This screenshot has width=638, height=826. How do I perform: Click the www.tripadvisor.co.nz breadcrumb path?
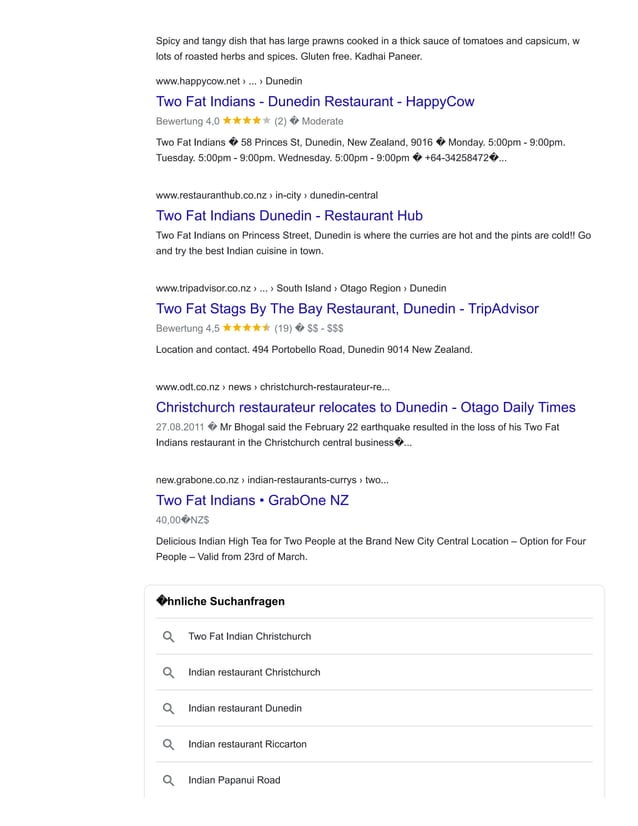pyautogui.click(x=301, y=288)
